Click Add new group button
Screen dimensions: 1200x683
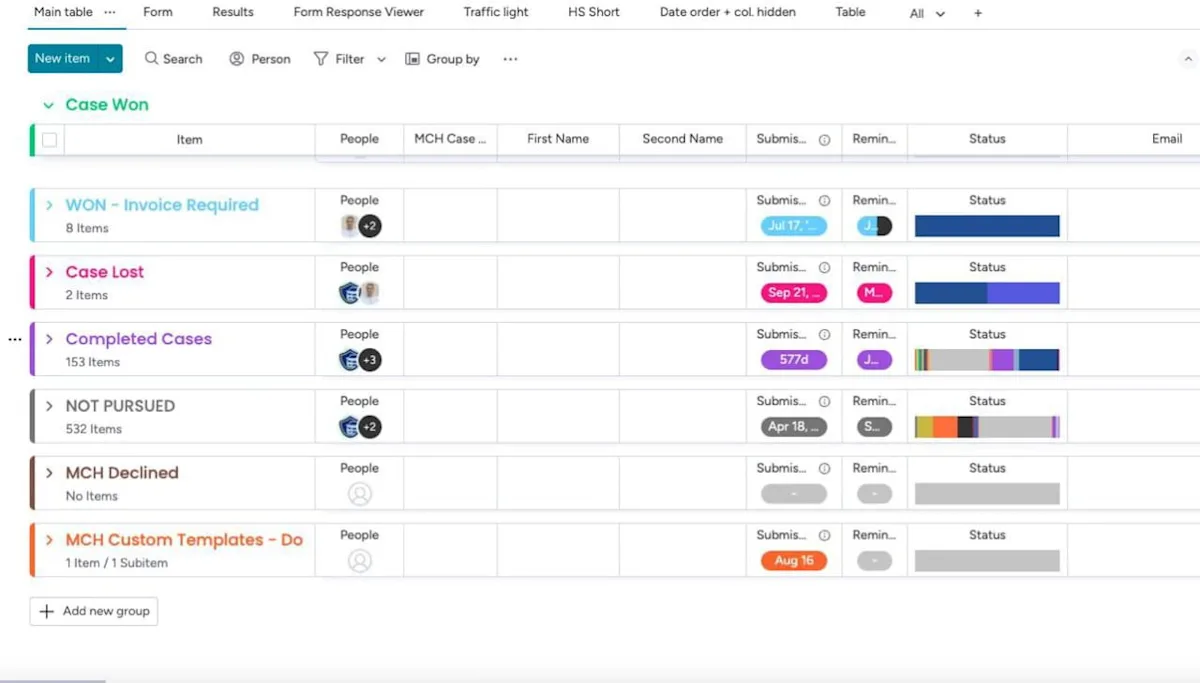(x=94, y=611)
